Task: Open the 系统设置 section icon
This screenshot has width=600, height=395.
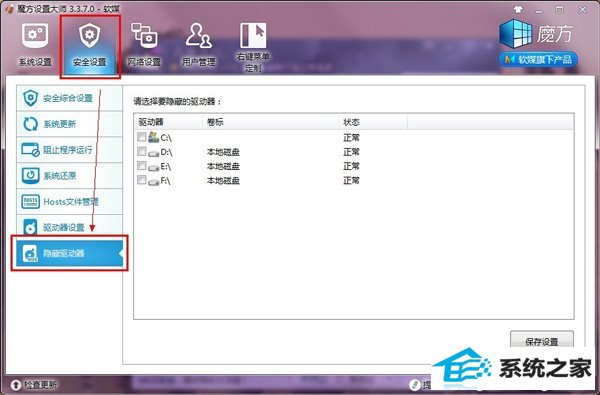Action: tap(35, 36)
